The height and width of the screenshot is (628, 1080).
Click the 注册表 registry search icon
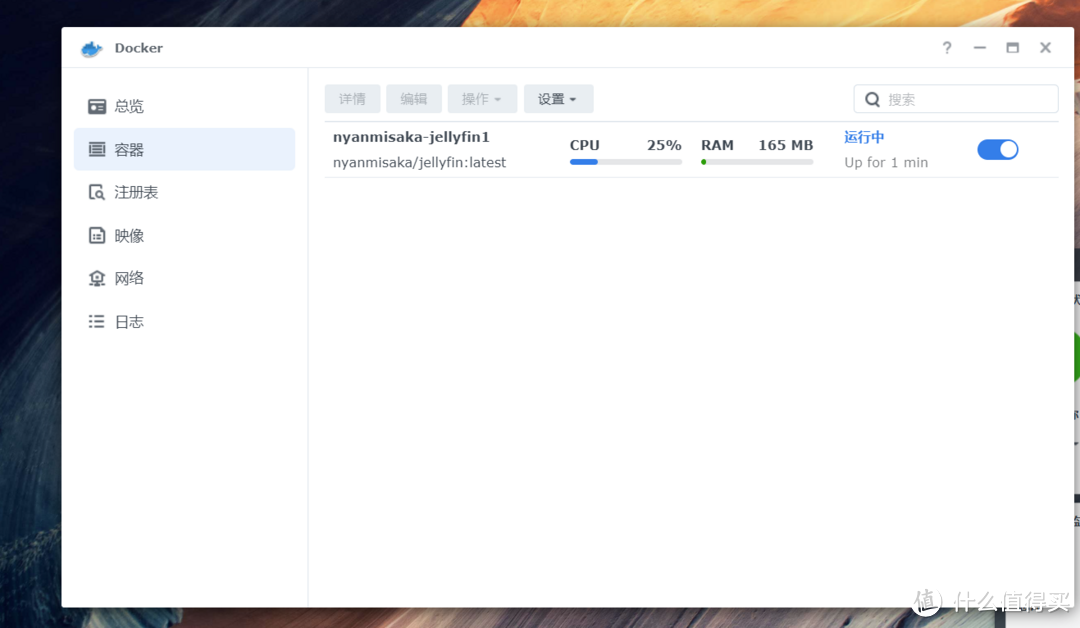click(97, 192)
